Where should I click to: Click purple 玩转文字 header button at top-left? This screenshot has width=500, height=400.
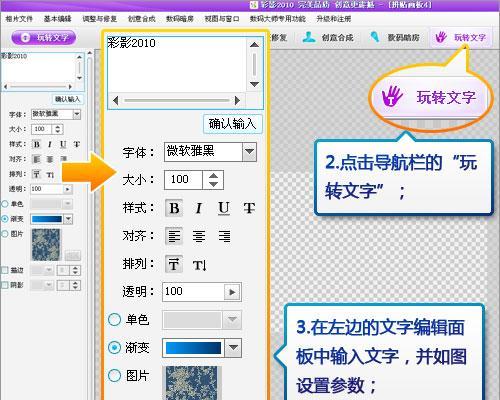(x=44, y=37)
